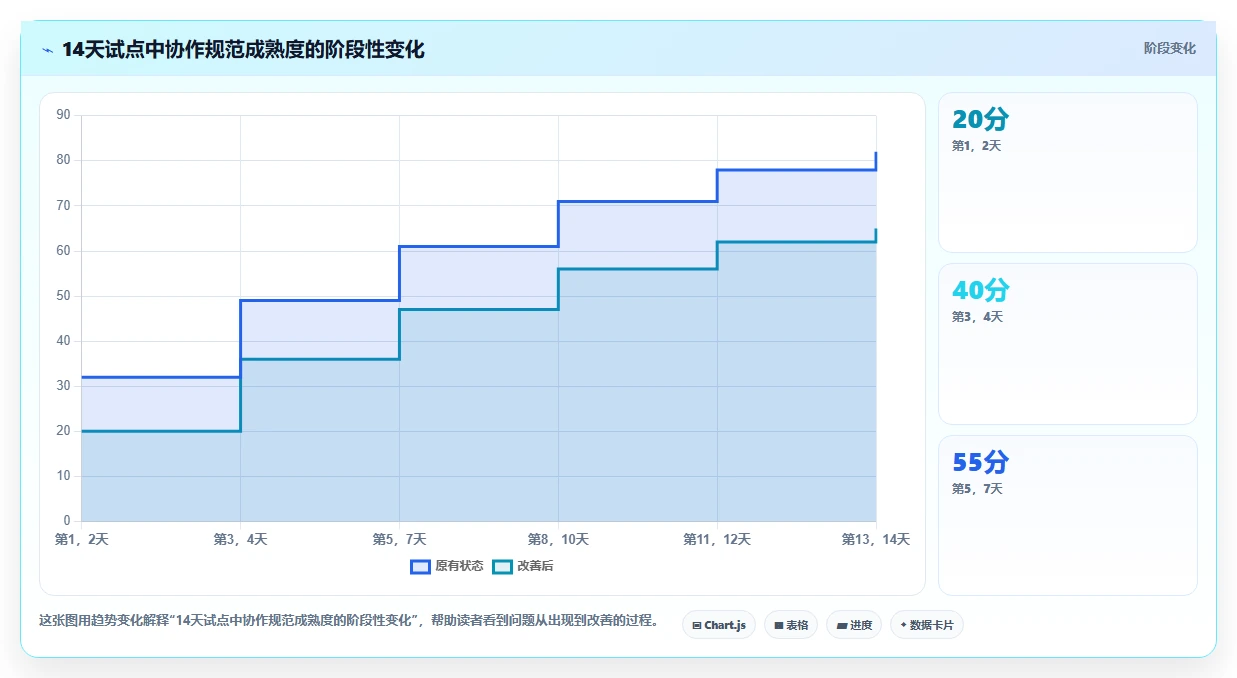This screenshot has height=678, width=1237.
Task: Open the 40分 data card
Action: pos(1067,344)
